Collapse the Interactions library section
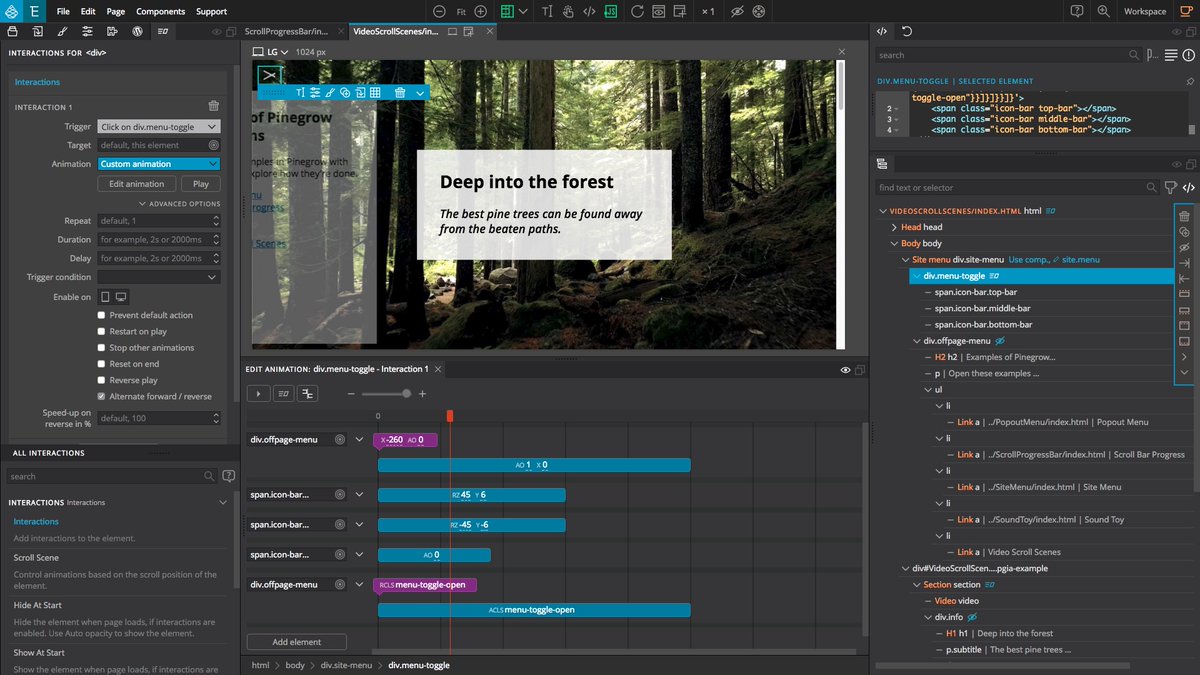 coord(222,502)
